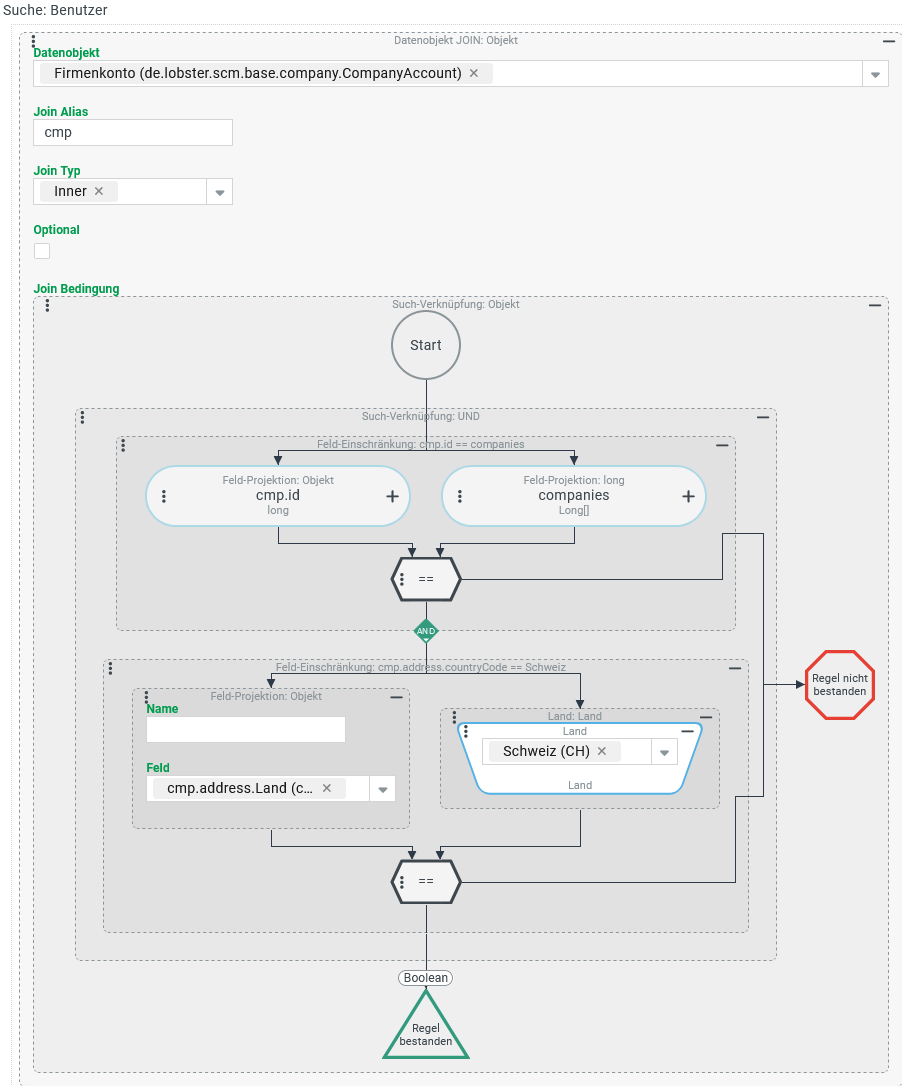The image size is (902, 1086).
Task: Expand the Land country dropdown
Action: (664, 752)
